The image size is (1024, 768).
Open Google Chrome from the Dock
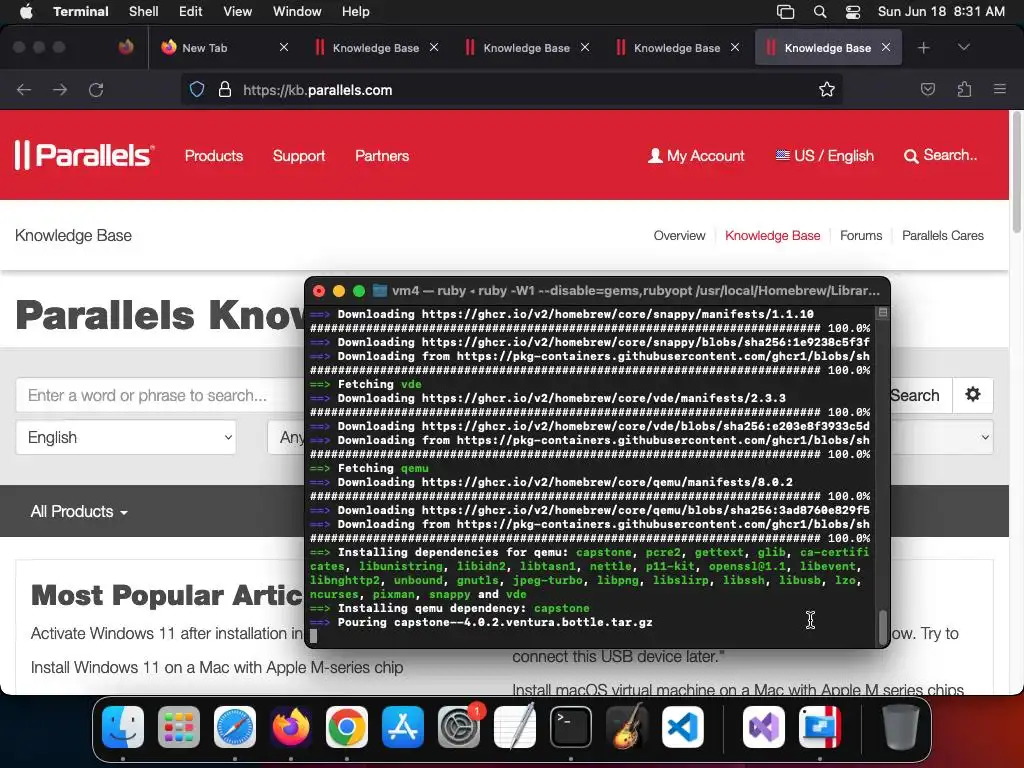point(347,726)
